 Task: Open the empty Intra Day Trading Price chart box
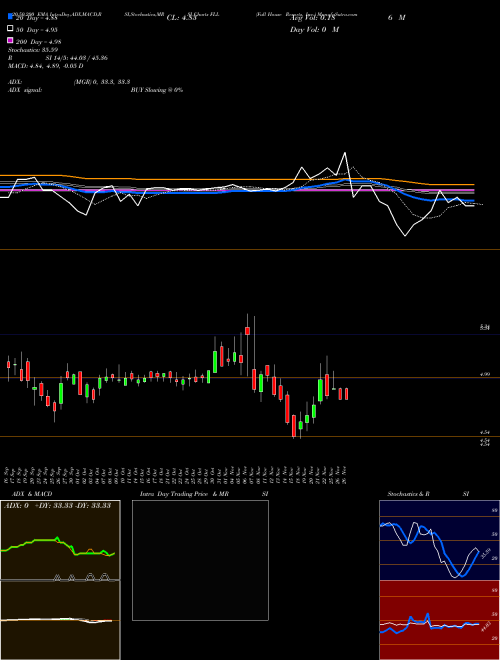[x=200, y=560]
